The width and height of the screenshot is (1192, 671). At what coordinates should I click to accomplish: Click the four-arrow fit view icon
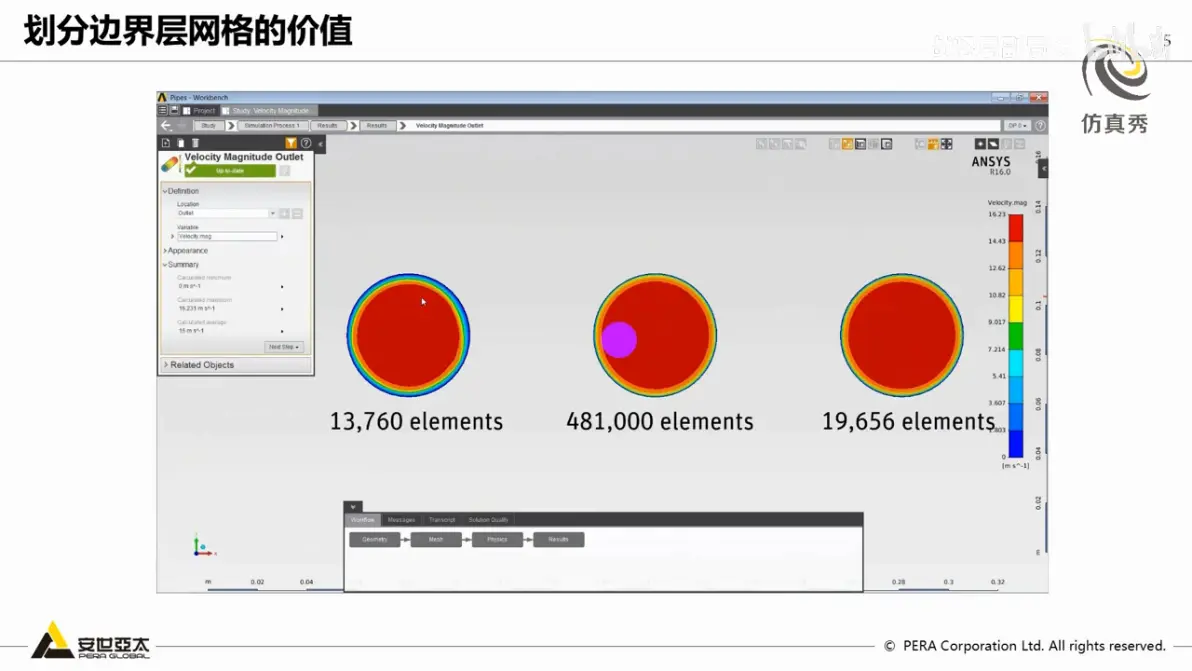tap(946, 144)
